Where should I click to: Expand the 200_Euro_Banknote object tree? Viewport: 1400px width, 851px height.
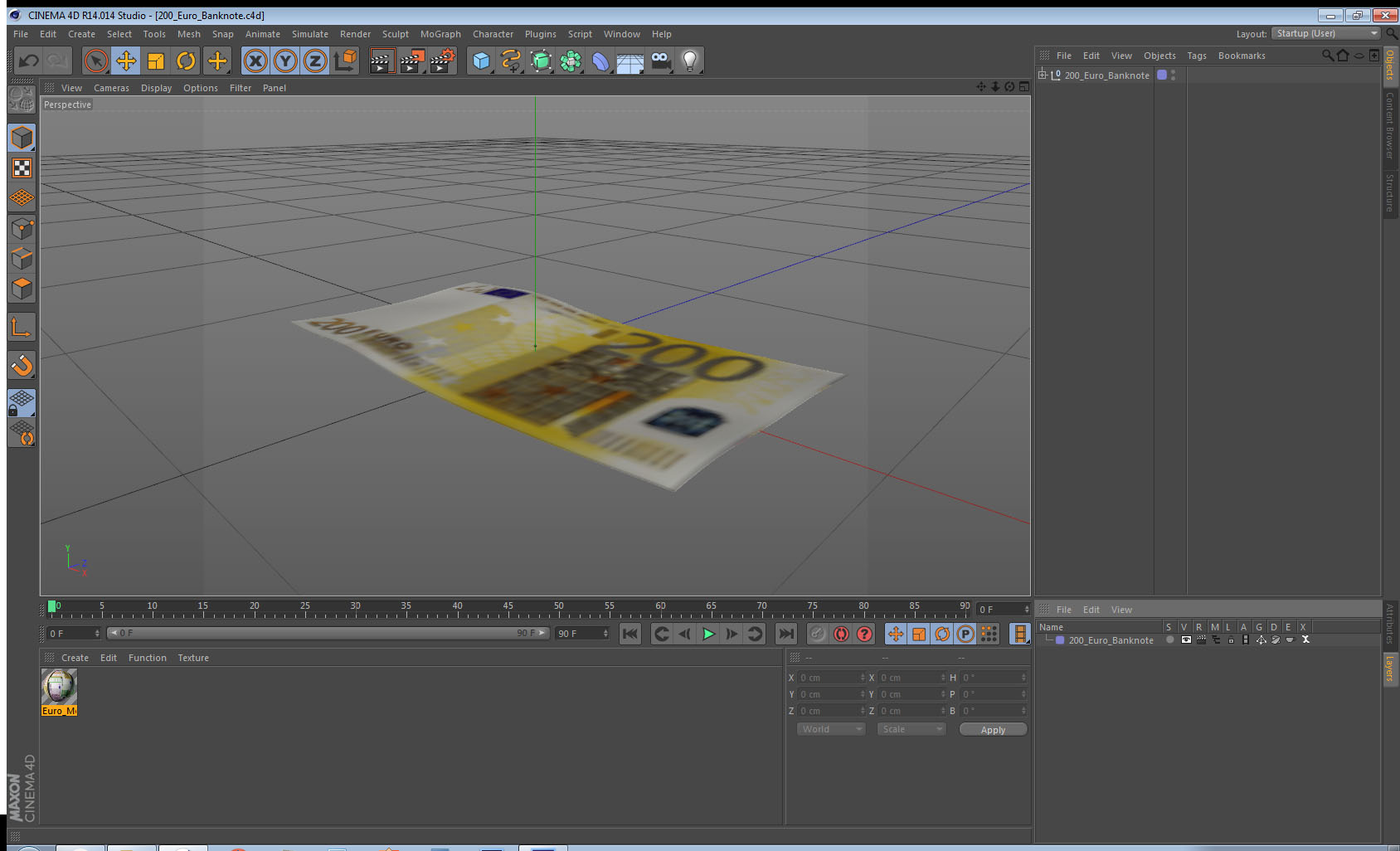pyautogui.click(x=1043, y=75)
